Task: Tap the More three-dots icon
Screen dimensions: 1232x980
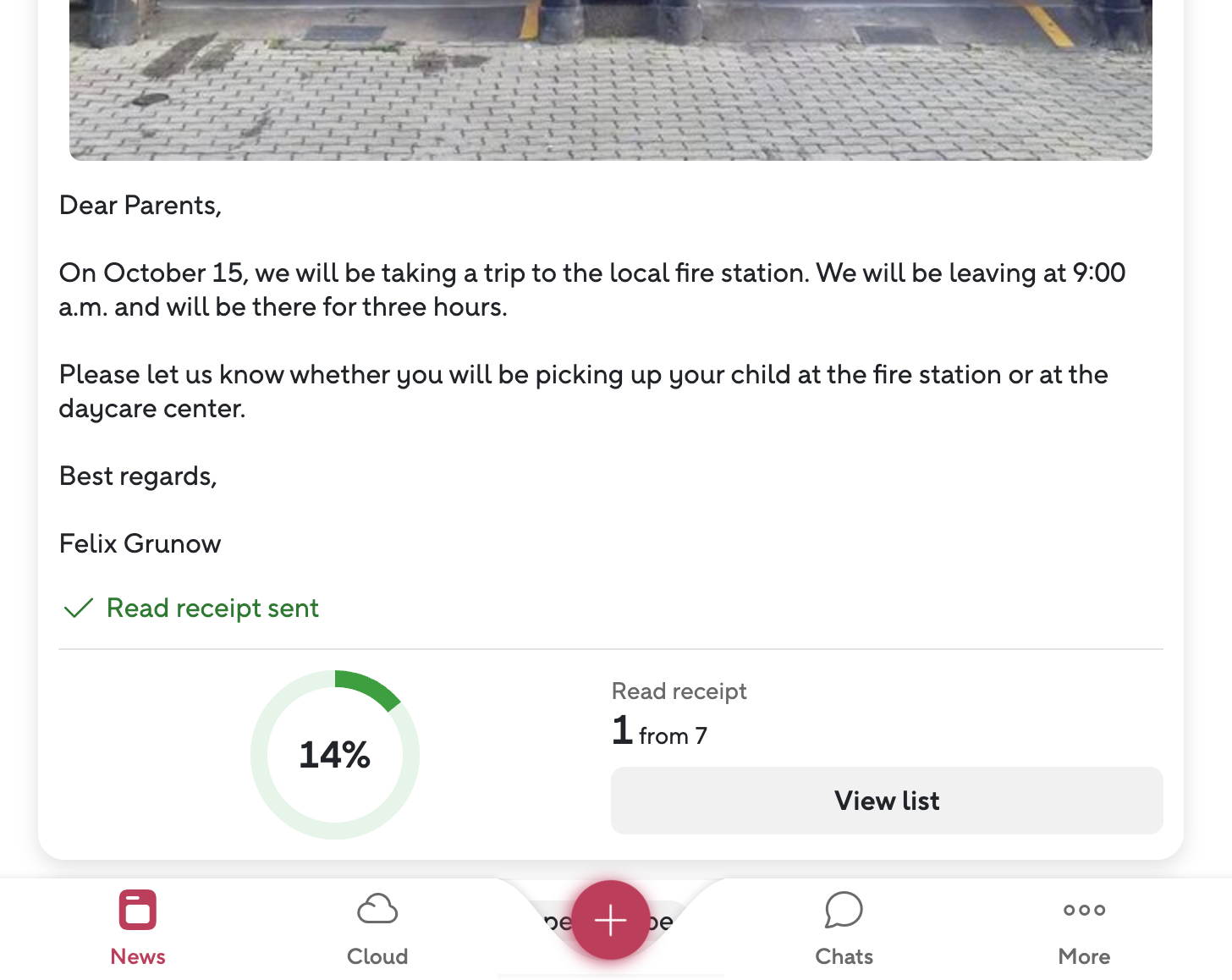Action: [x=1084, y=910]
